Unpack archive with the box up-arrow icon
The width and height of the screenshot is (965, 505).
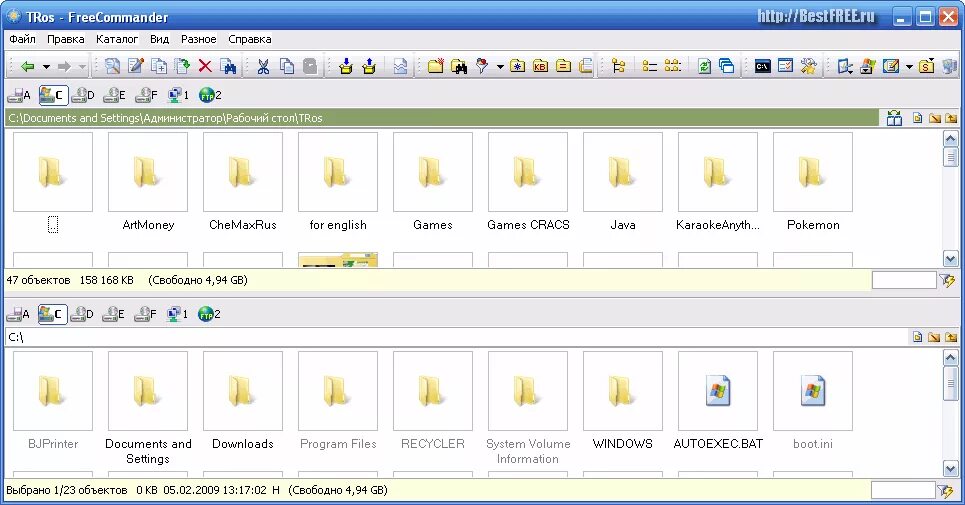click(369, 66)
